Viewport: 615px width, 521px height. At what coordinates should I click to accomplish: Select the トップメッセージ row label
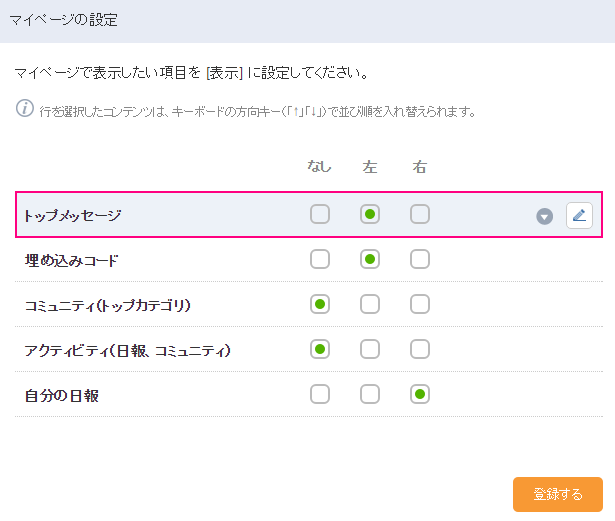[x=73, y=215]
